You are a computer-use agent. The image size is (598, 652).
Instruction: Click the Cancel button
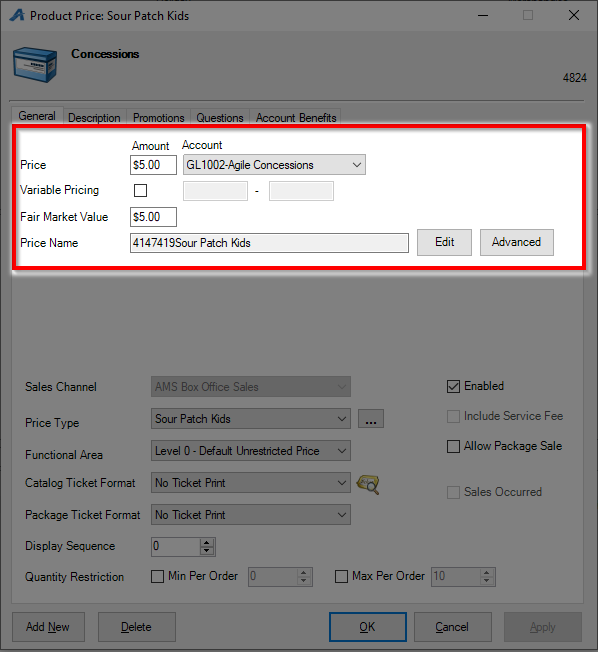pyautogui.click(x=452, y=627)
